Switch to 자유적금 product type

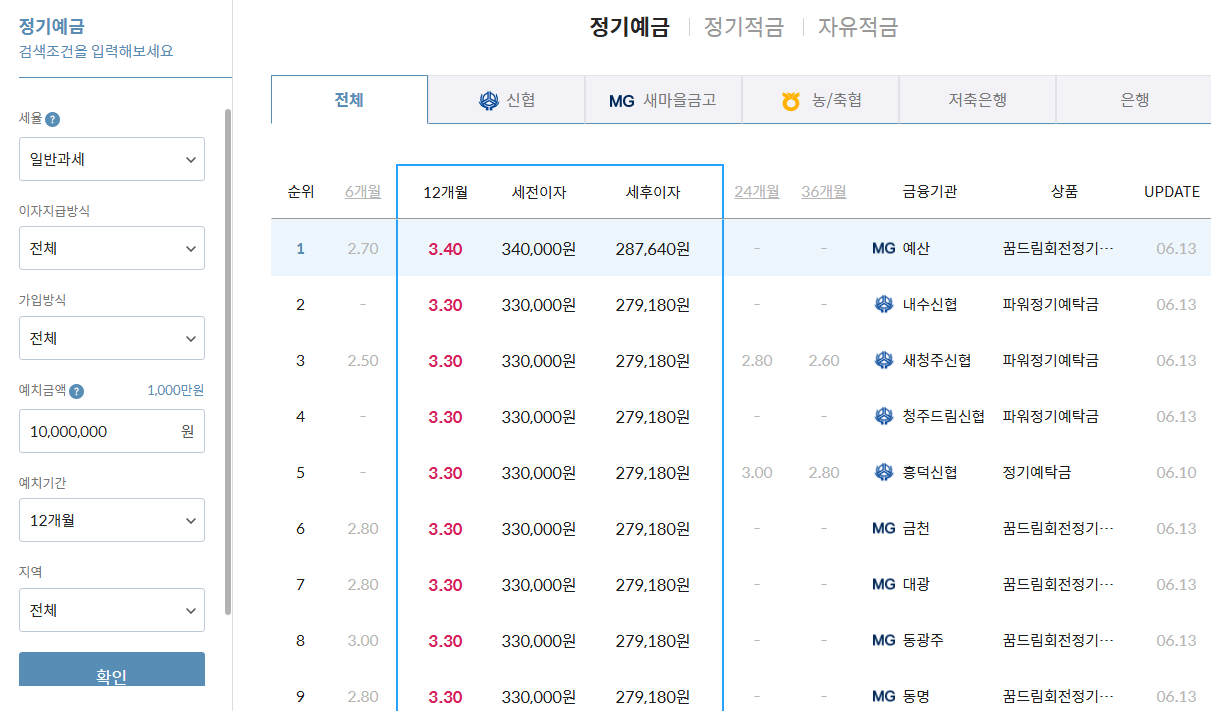point(858,27)
